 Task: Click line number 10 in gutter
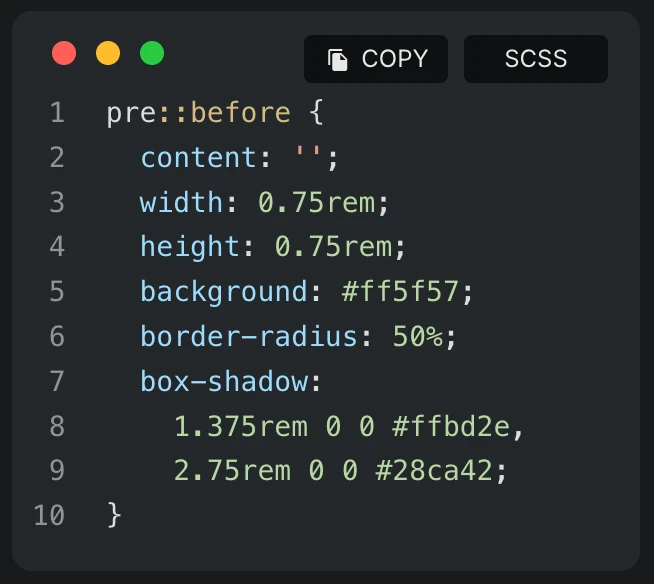49,515
